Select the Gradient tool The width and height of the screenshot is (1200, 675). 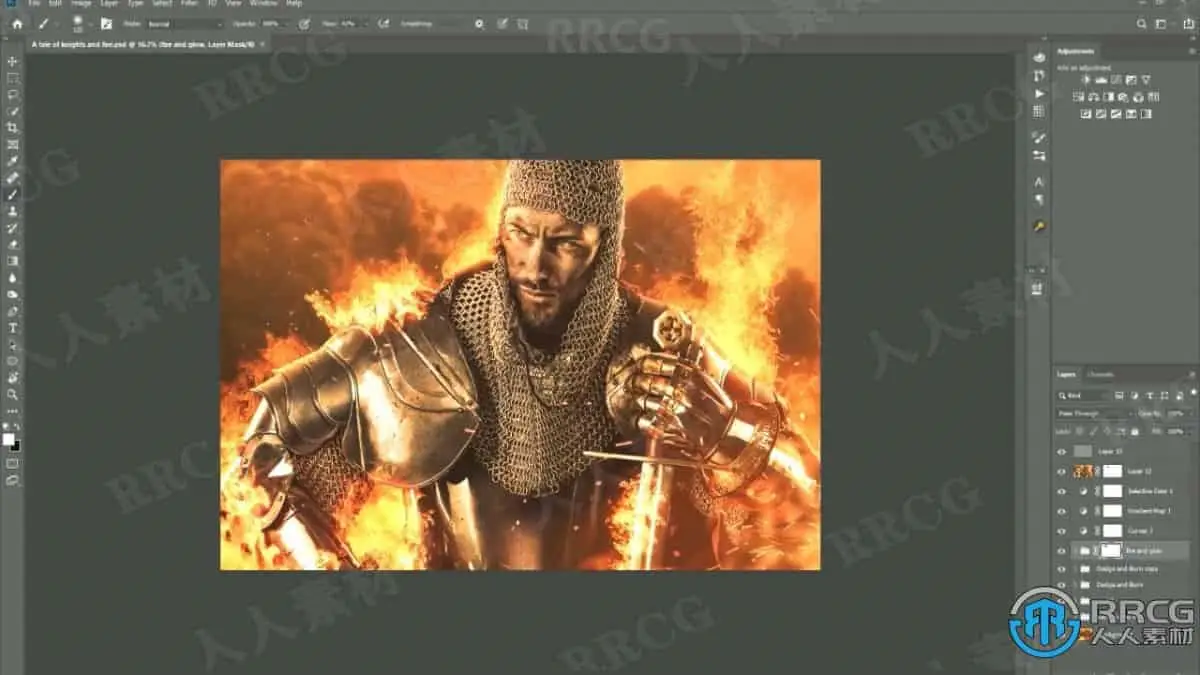[13, 261]
